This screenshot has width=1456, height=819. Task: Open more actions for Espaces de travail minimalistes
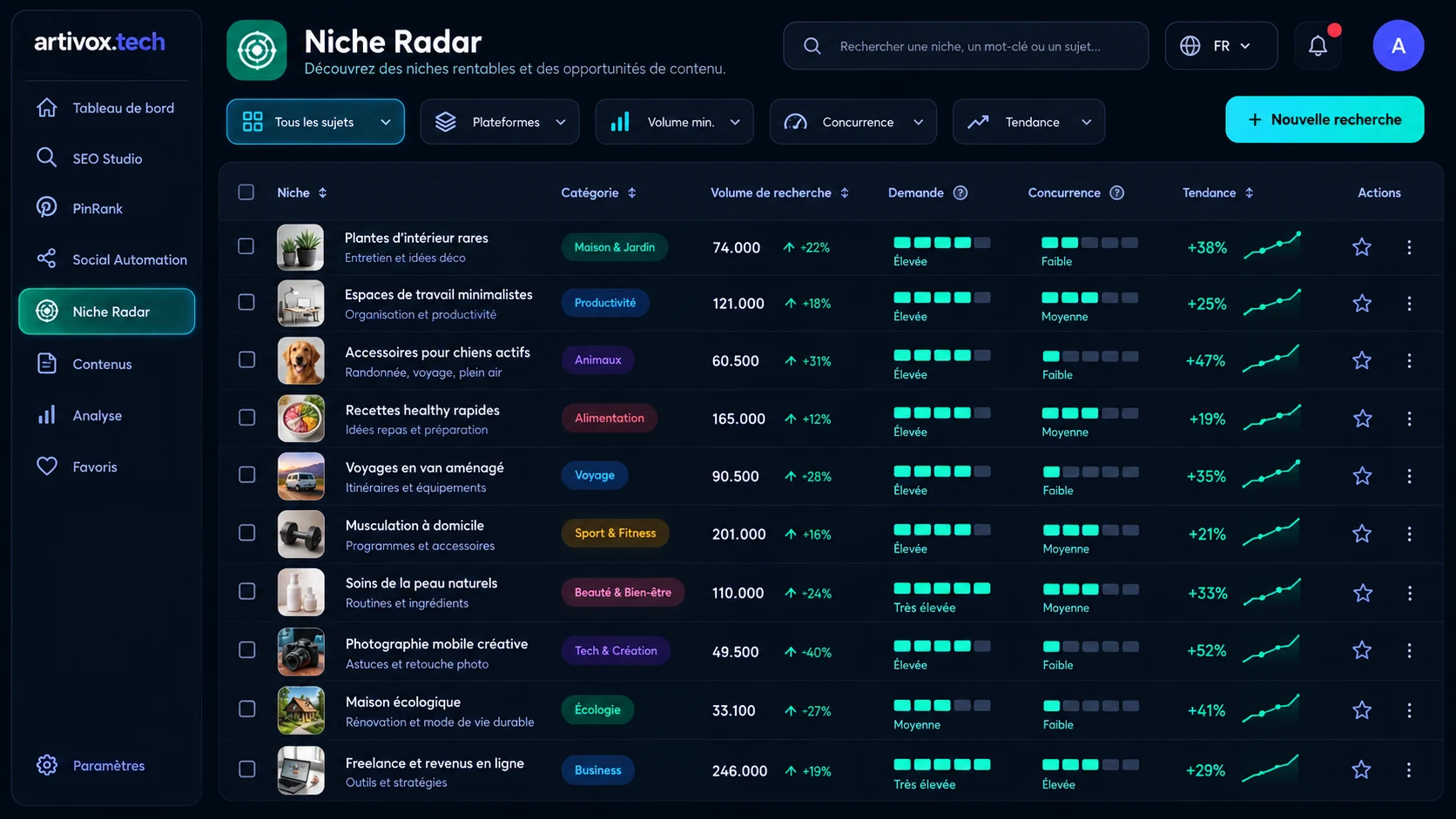click(x=1409, y=304)
